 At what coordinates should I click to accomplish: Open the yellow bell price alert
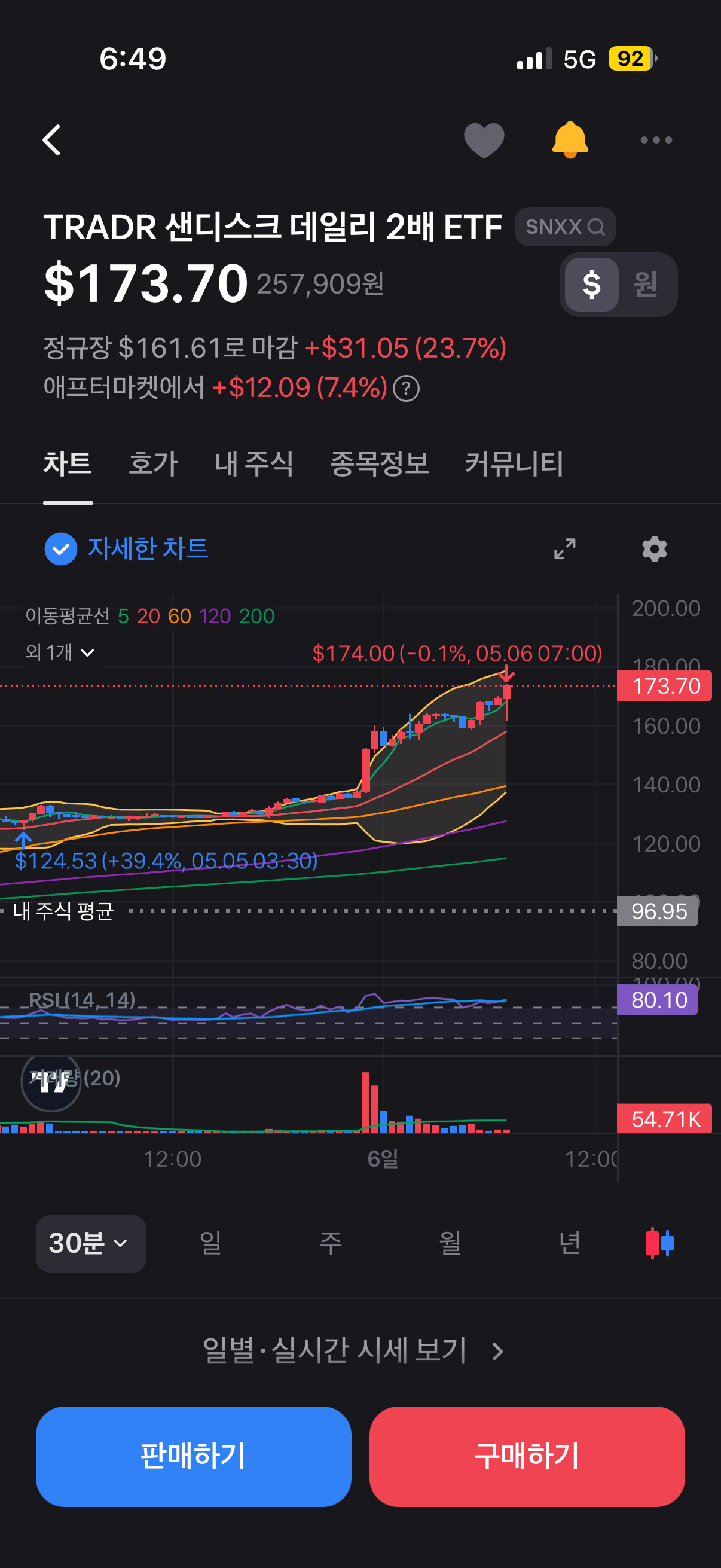pos(570,140)
